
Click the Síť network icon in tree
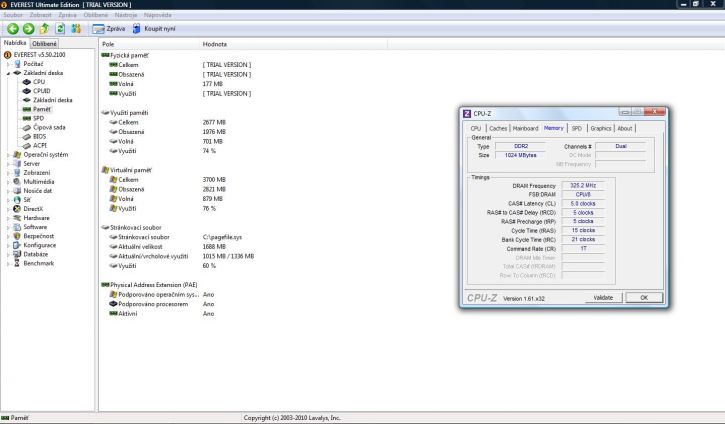17,200
